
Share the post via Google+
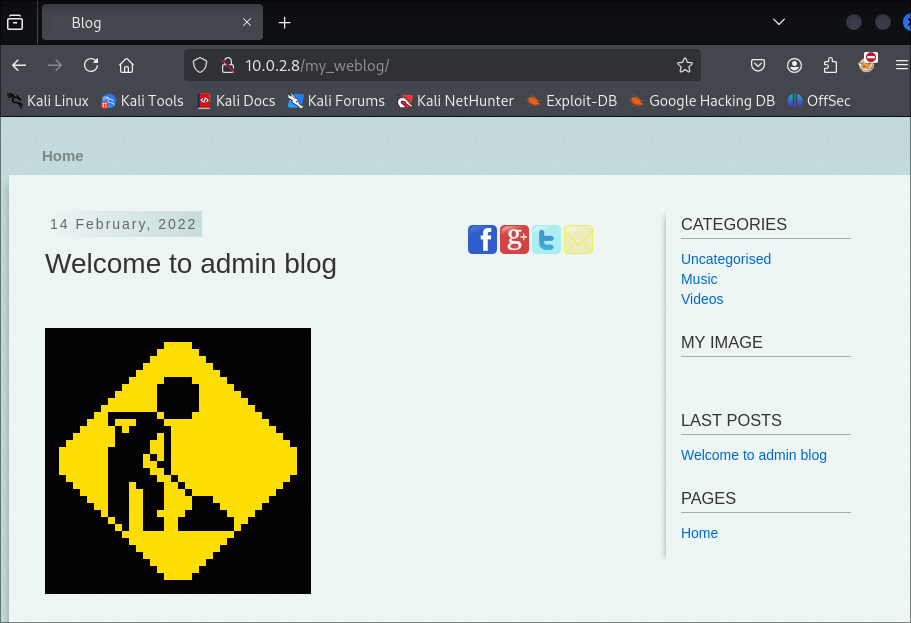514,239
